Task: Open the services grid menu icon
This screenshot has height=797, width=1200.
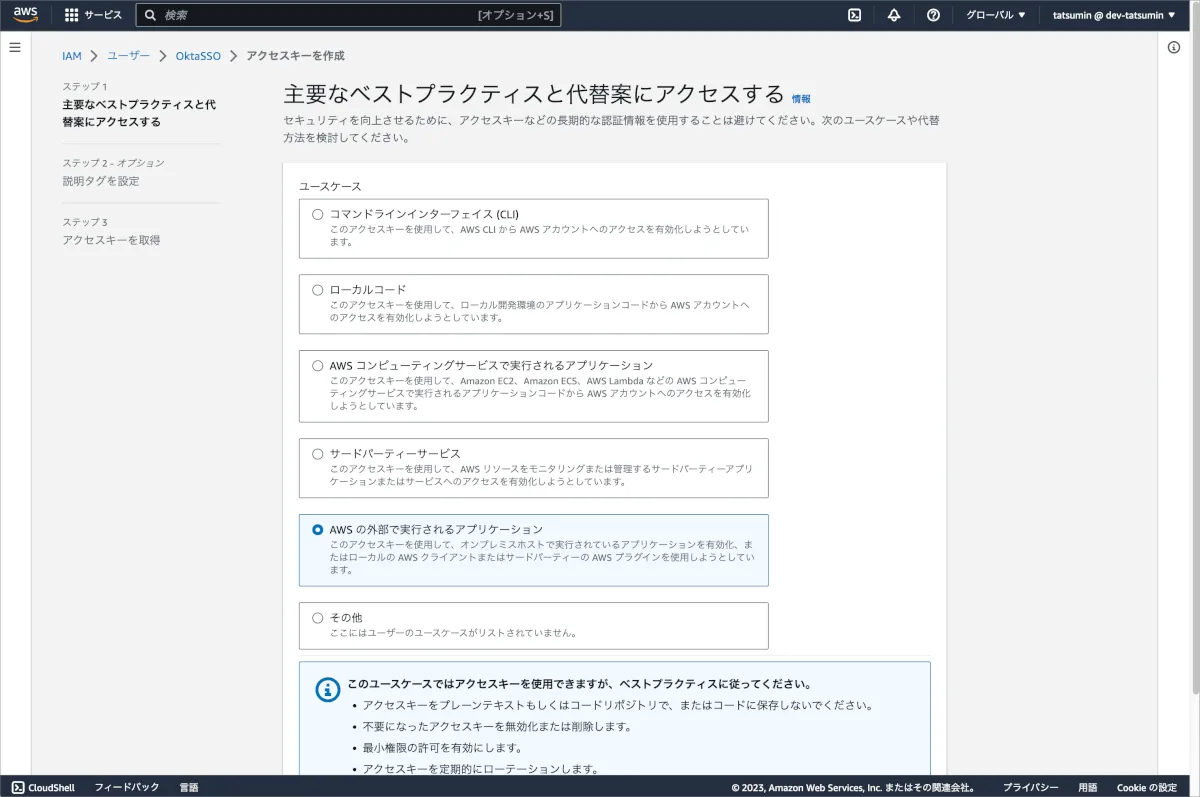Action: [71, 15]
